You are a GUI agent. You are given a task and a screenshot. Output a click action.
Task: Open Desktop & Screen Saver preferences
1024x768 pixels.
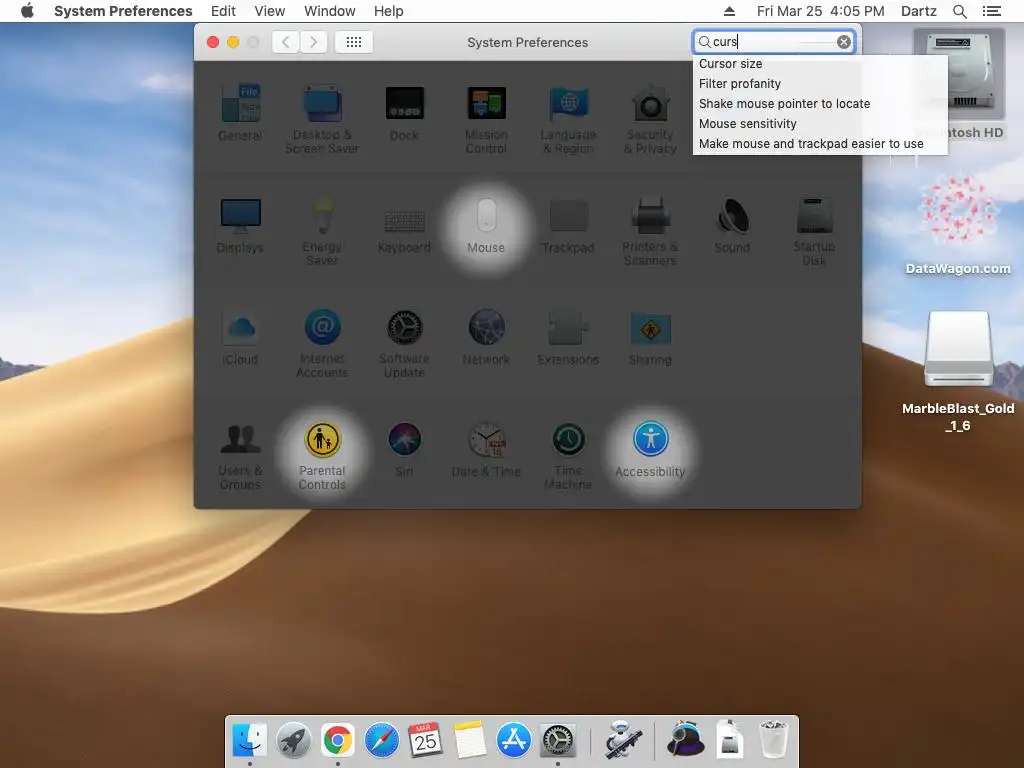click(x=322, y=120)
